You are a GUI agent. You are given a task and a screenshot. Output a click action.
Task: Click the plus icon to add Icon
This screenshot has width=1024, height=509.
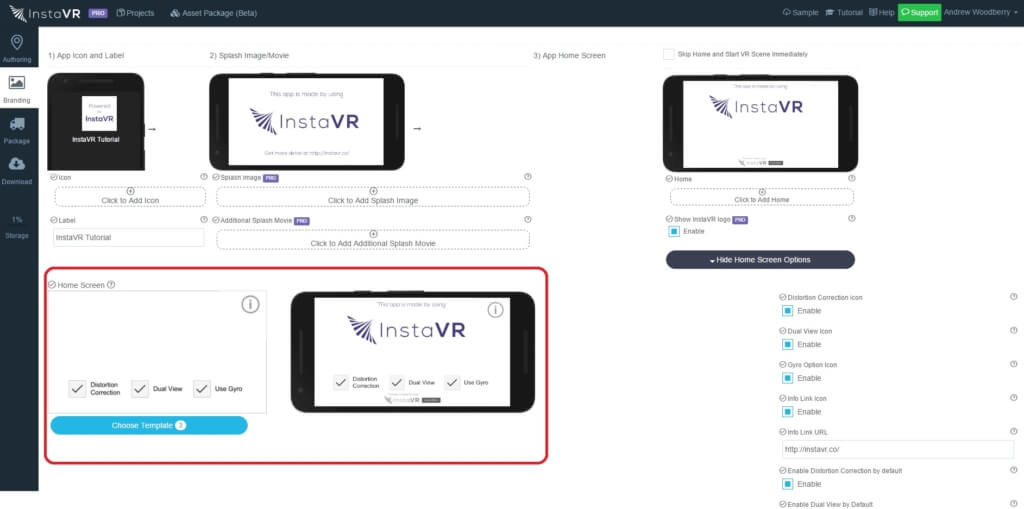coord(130,191)
